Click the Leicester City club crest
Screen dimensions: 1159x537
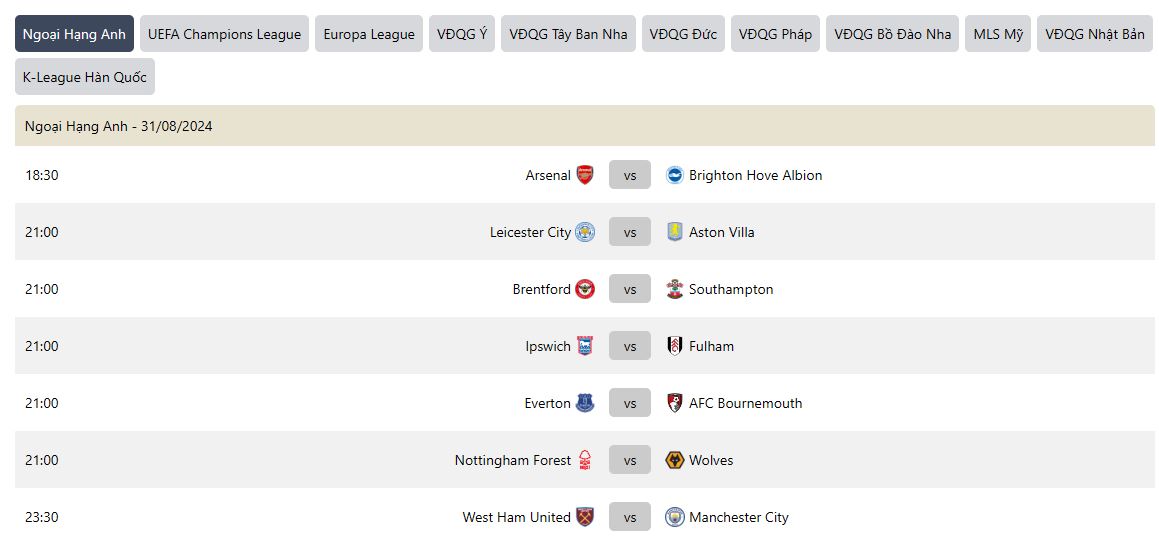tap(585, 232)
